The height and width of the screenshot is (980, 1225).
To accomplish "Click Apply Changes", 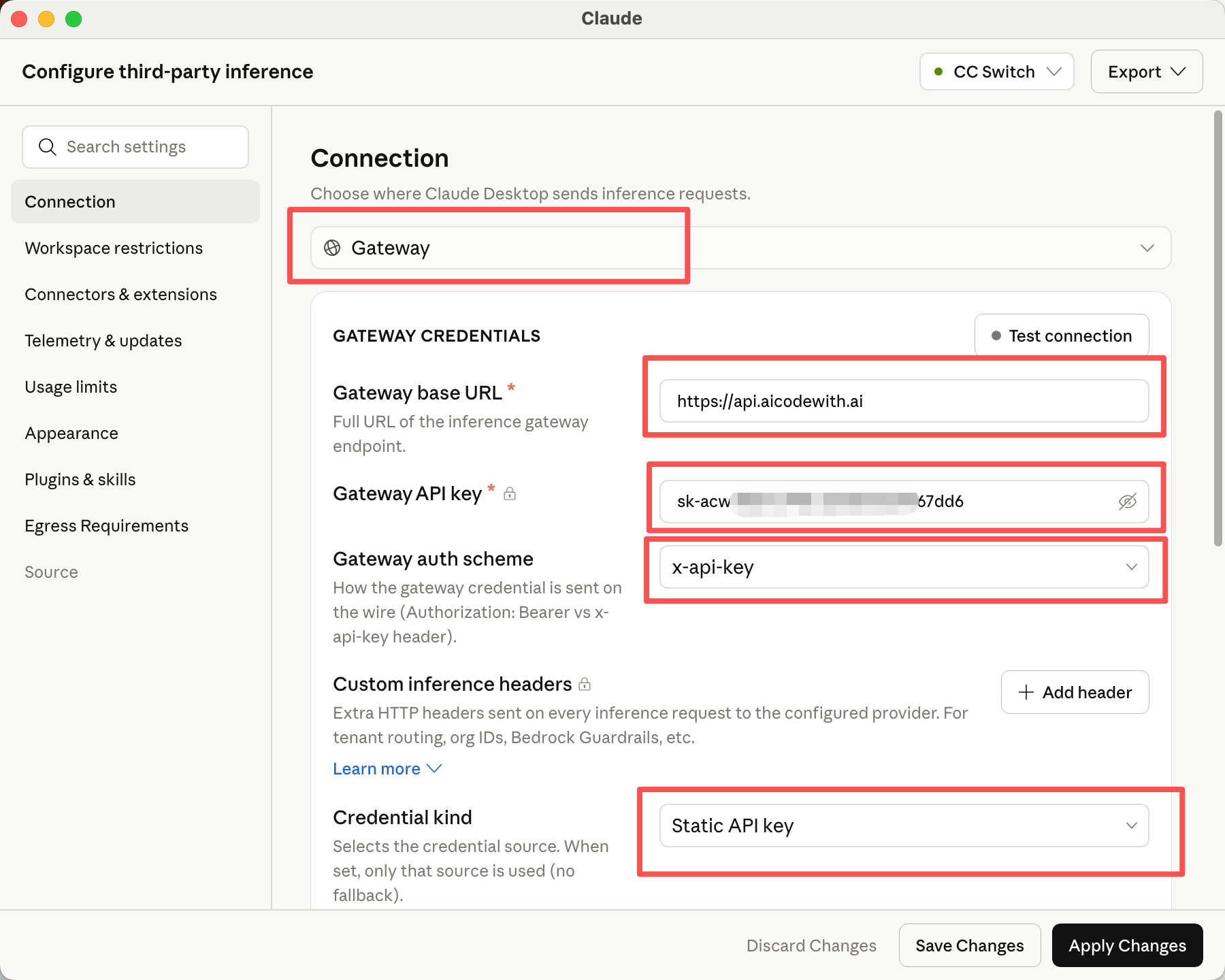I will 1127,945.
